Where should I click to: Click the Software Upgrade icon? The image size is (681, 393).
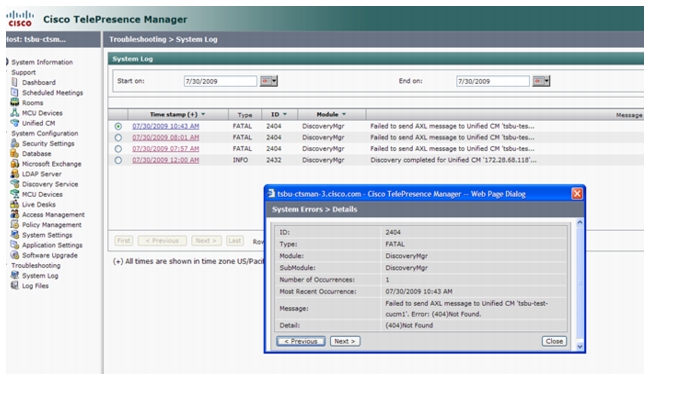[15, 255]
